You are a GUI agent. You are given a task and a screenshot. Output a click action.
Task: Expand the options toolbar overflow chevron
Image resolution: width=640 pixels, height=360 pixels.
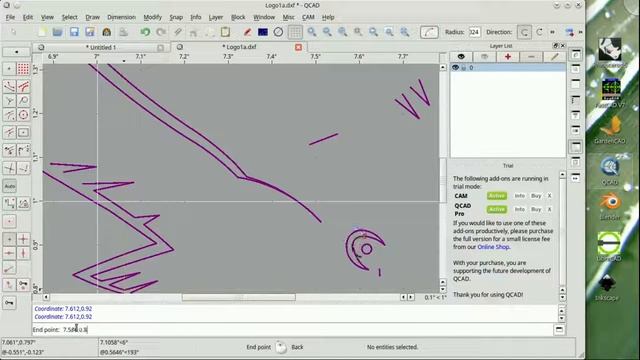(552, 32)
